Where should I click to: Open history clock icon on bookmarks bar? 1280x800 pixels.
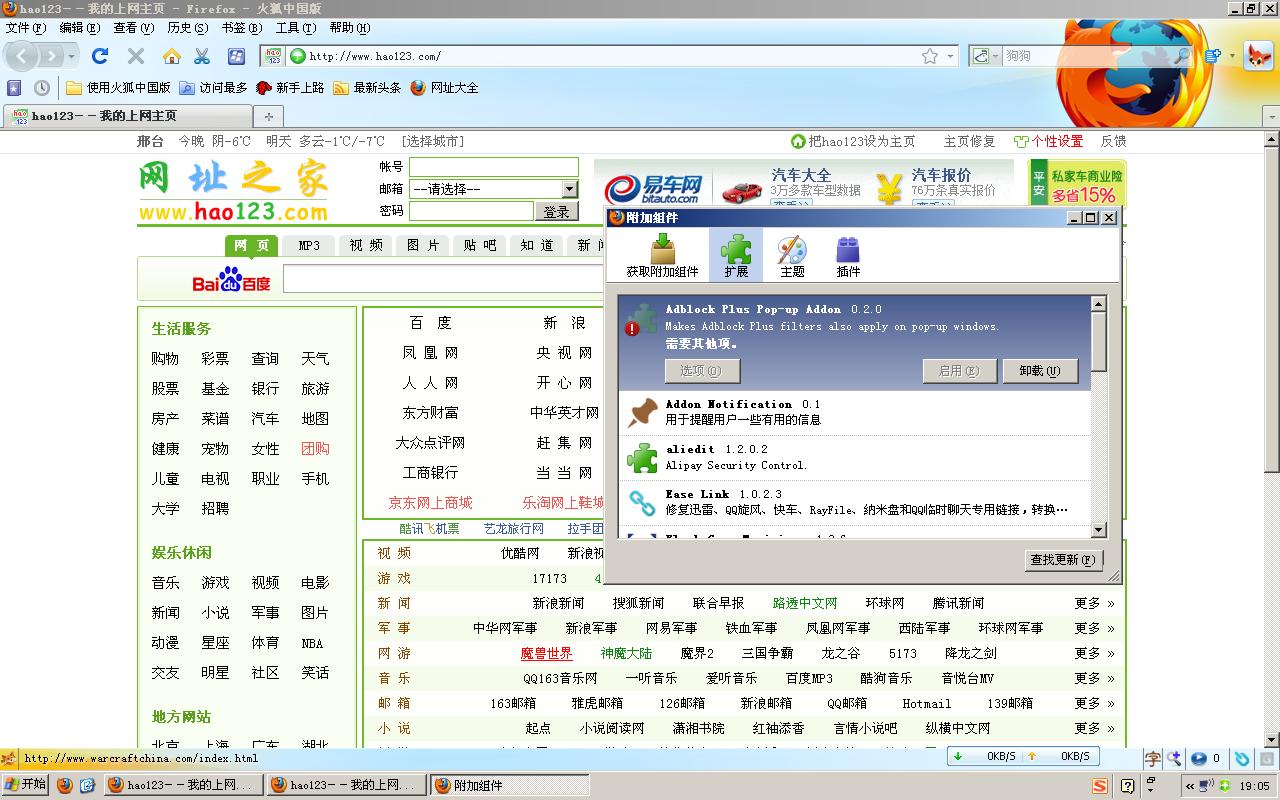pyautogui.click(x=41, y=87)
